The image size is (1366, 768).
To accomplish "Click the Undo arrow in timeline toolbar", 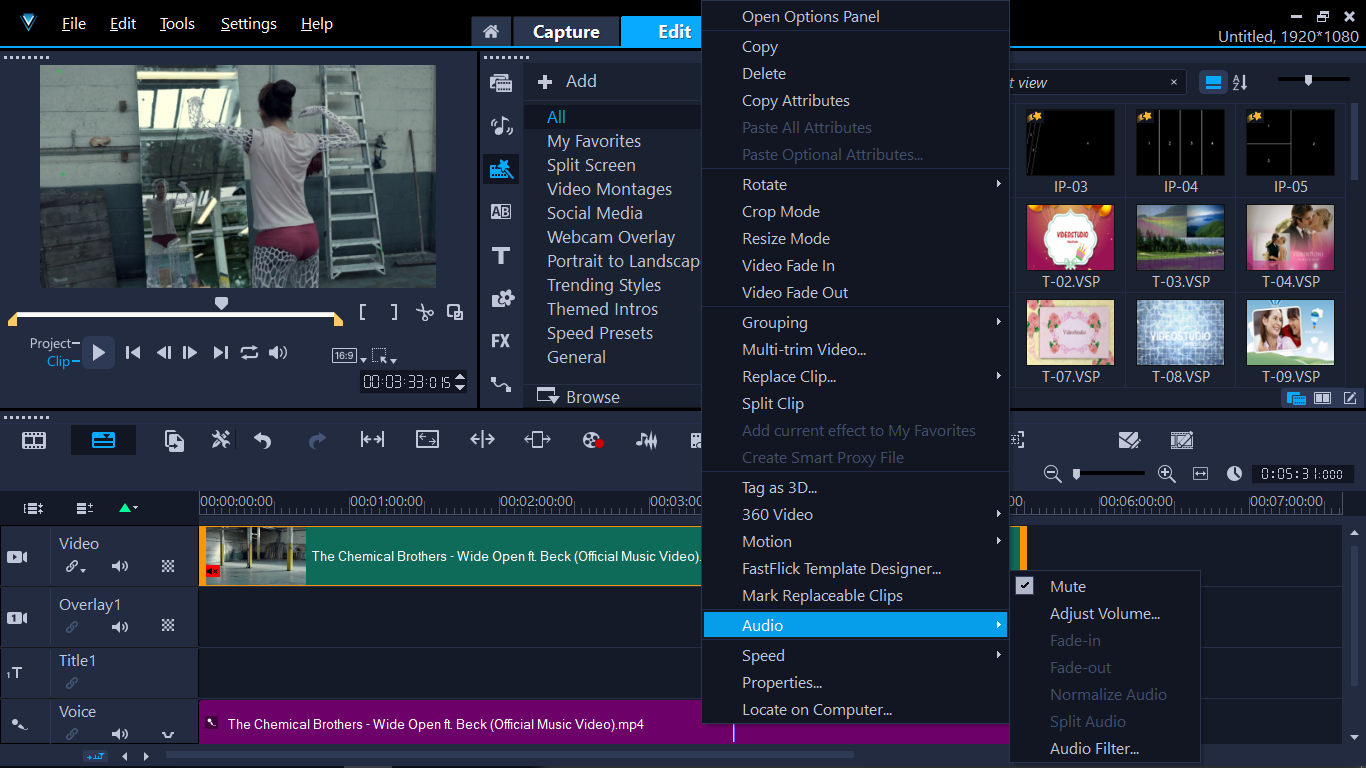I will point(263,440).
